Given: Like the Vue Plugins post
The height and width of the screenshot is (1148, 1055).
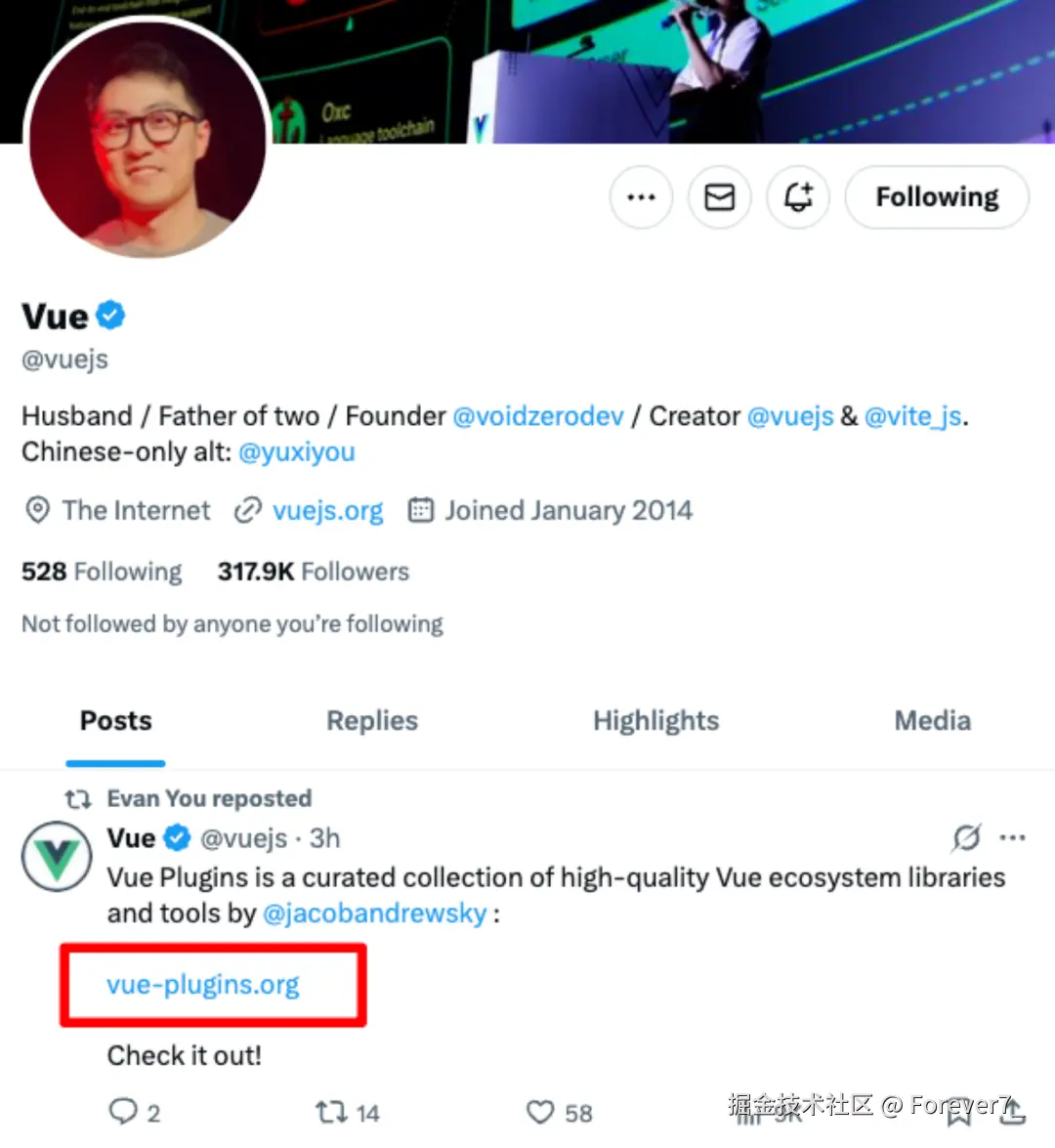Looking at the screenshot, I should [540, 1112].
